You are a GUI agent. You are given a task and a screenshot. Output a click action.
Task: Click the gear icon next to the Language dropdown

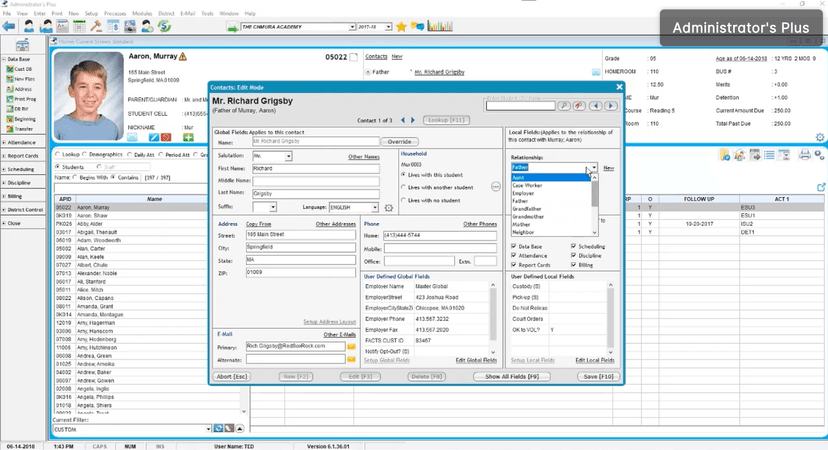[x=389, y=208]
